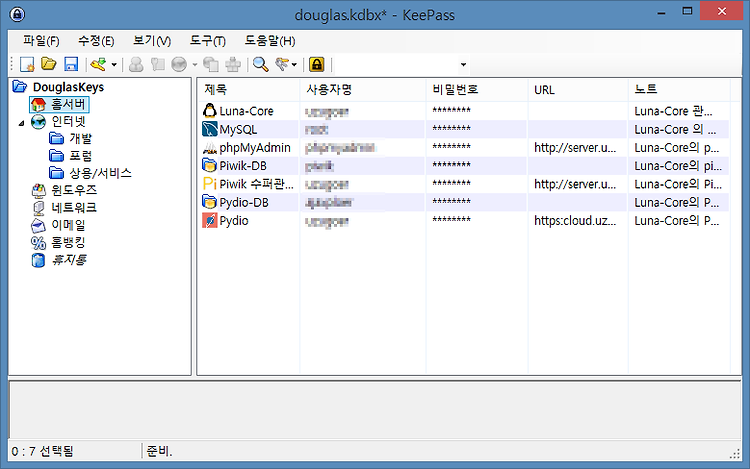The image size is (750, 469).
Task: Open the 파일(F) menu
Action: pyautogui.click(x=41, y=41)
